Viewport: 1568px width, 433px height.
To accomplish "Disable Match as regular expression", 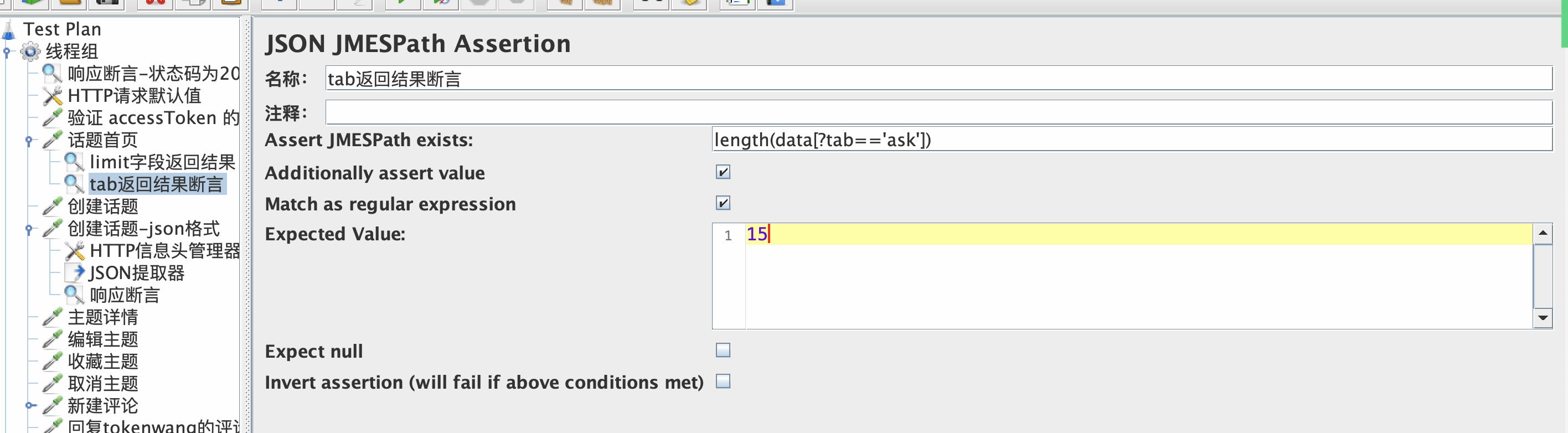I will click(723, 203).
